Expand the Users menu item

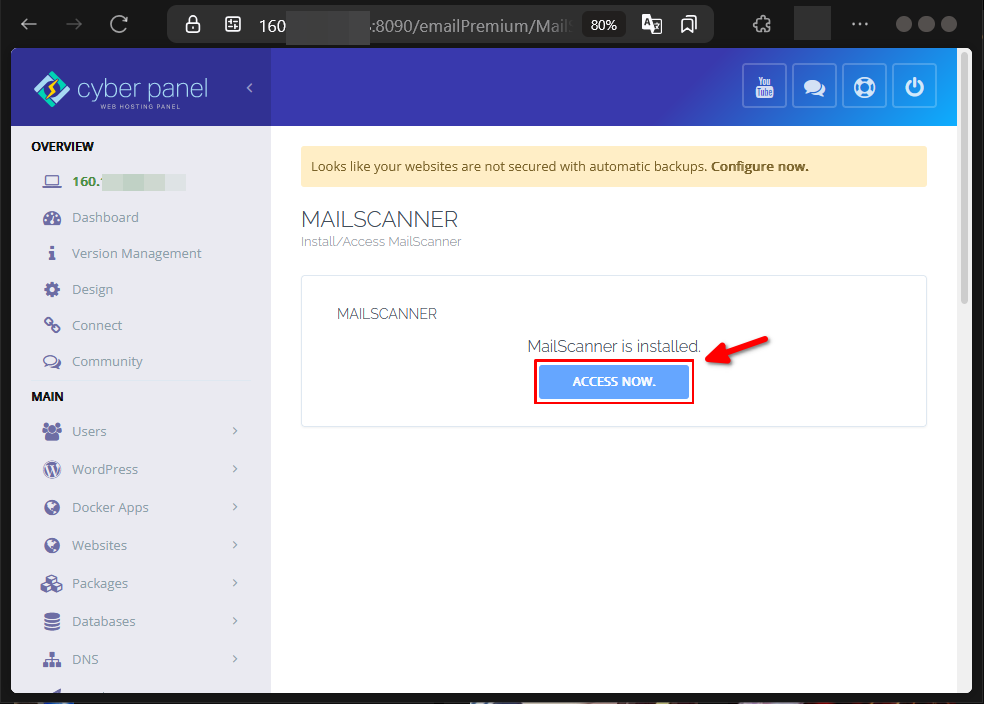tap(141, 431)
